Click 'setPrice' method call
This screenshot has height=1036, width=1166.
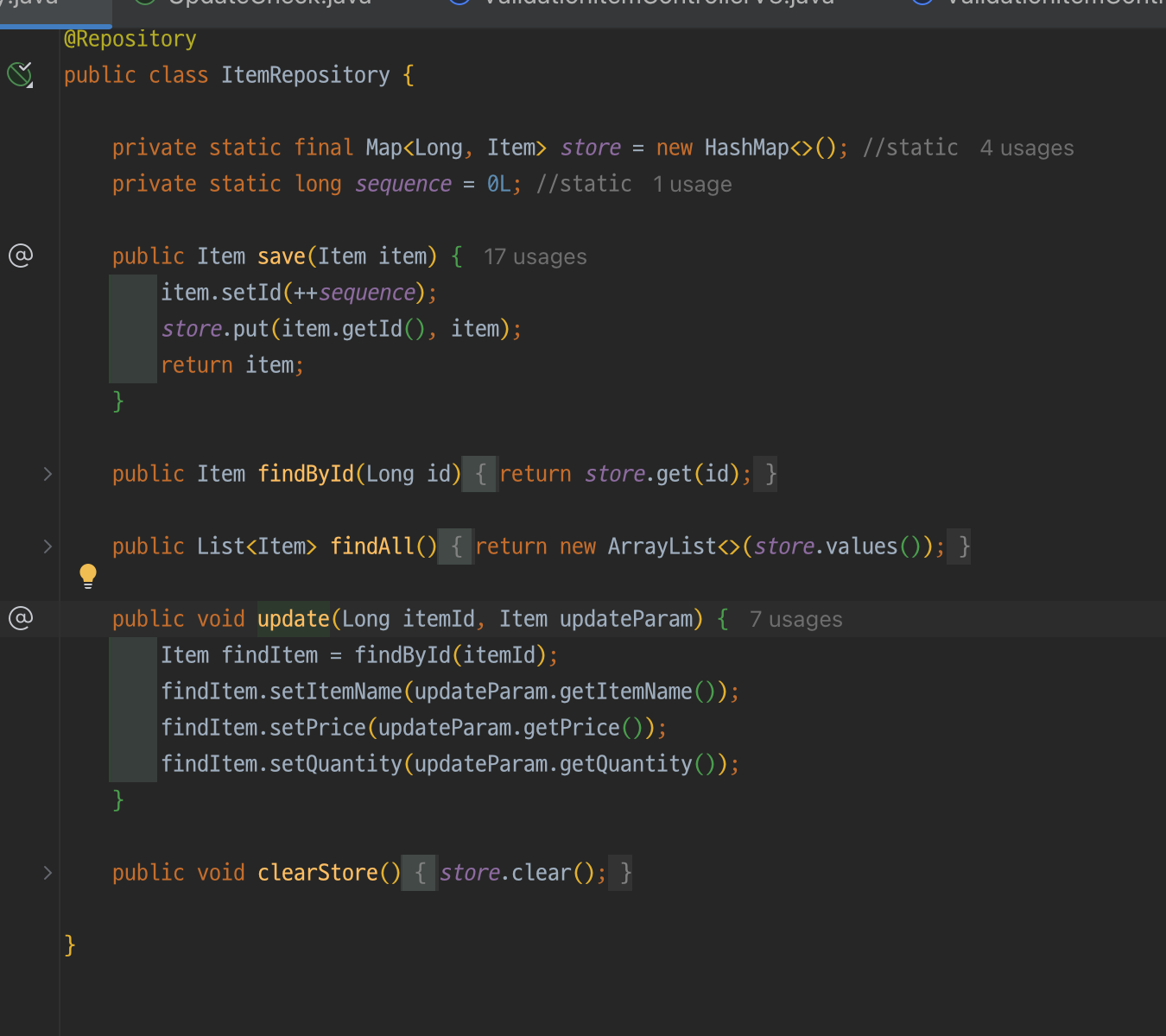pyautogui.click(x=318, y=728)
